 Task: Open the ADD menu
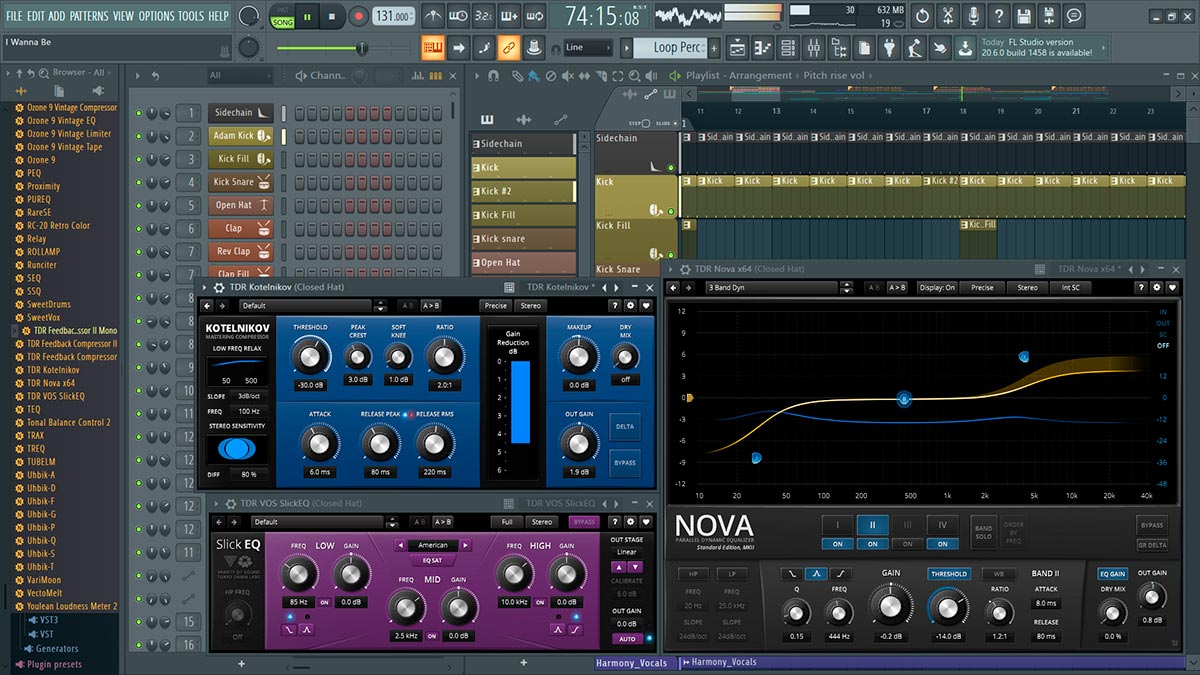(57, 16)
